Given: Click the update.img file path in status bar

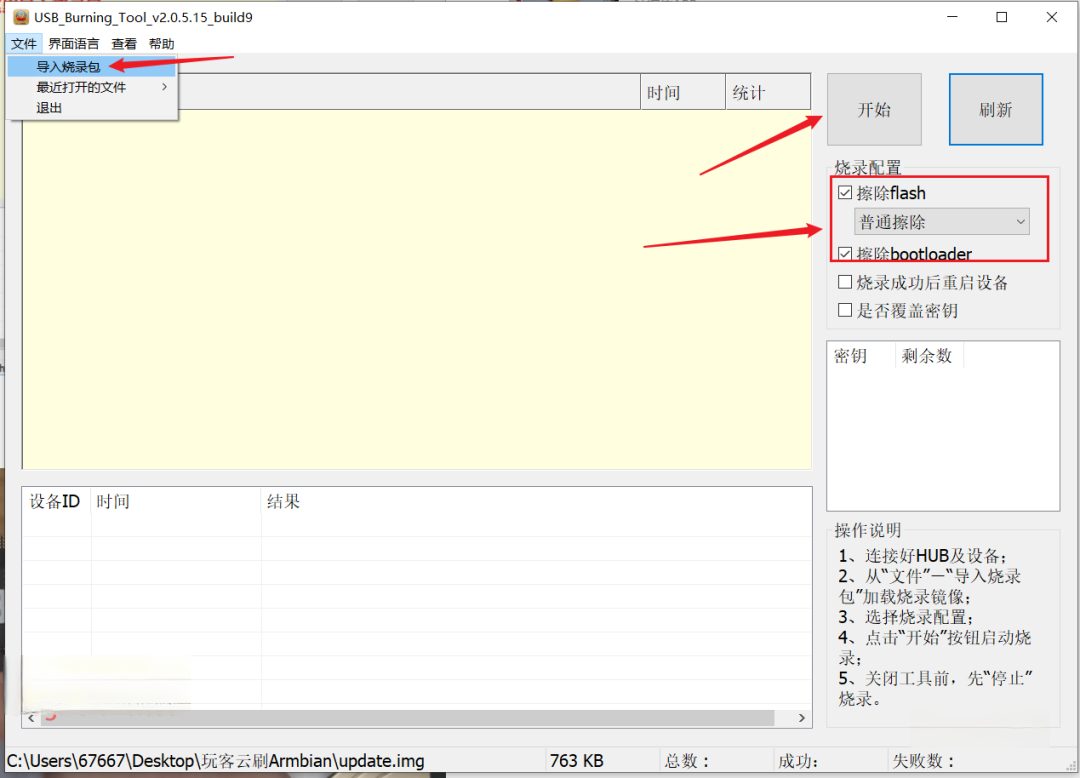Looking at the screenshot, I should pos(216,761).
